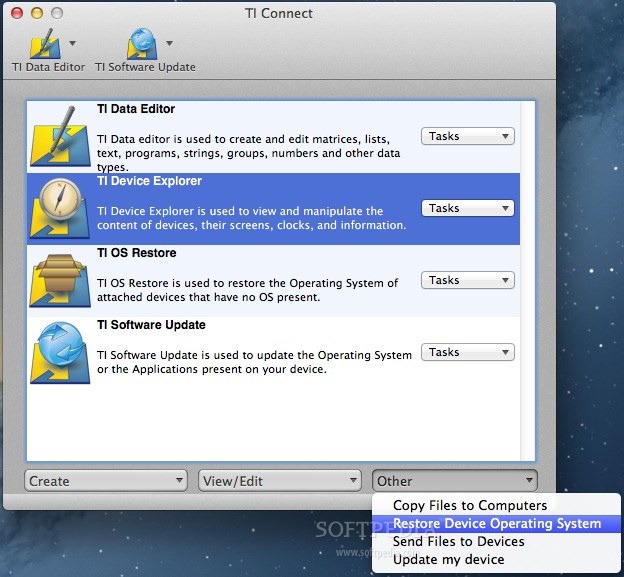Open Tasks dropdown for TI OS Restore

point(468,280)
